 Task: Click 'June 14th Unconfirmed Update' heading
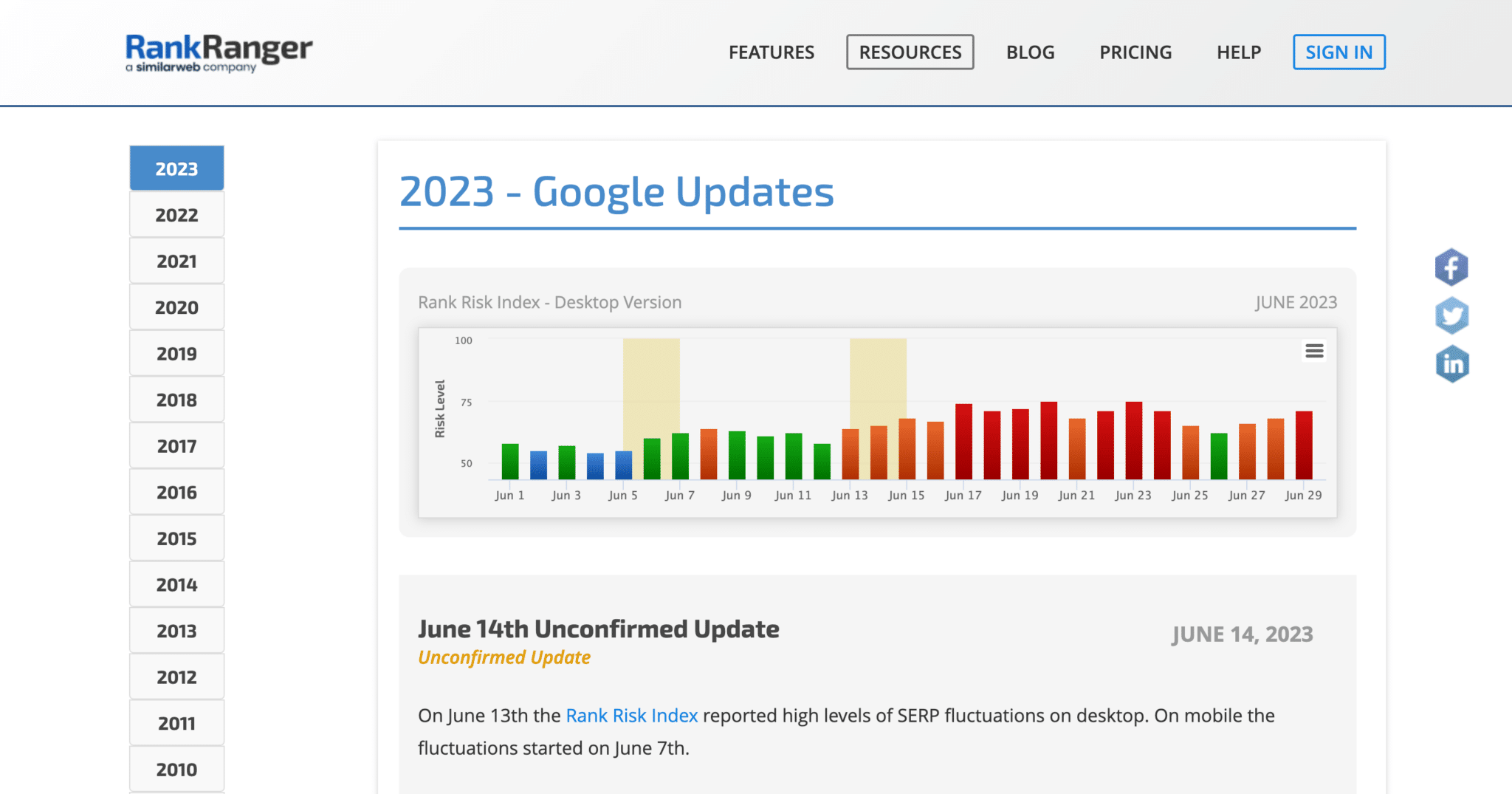tap(599, 629)
